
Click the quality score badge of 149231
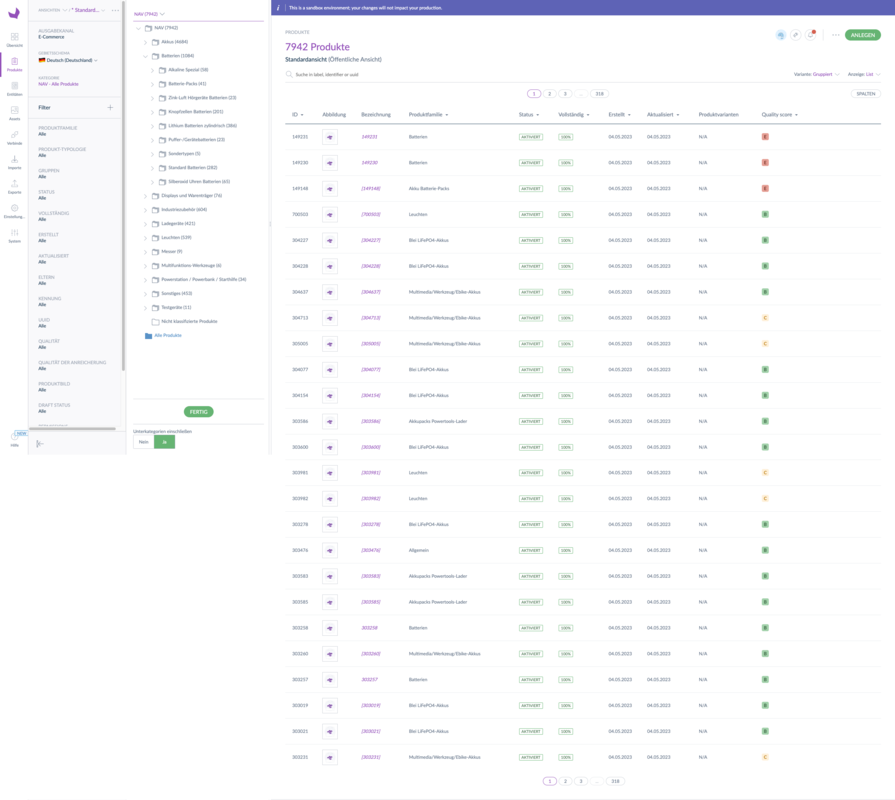[x=765, y=137]
